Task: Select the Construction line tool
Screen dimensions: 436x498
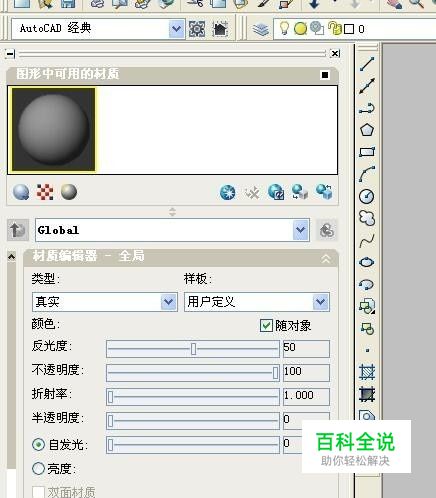Action: 367,86
